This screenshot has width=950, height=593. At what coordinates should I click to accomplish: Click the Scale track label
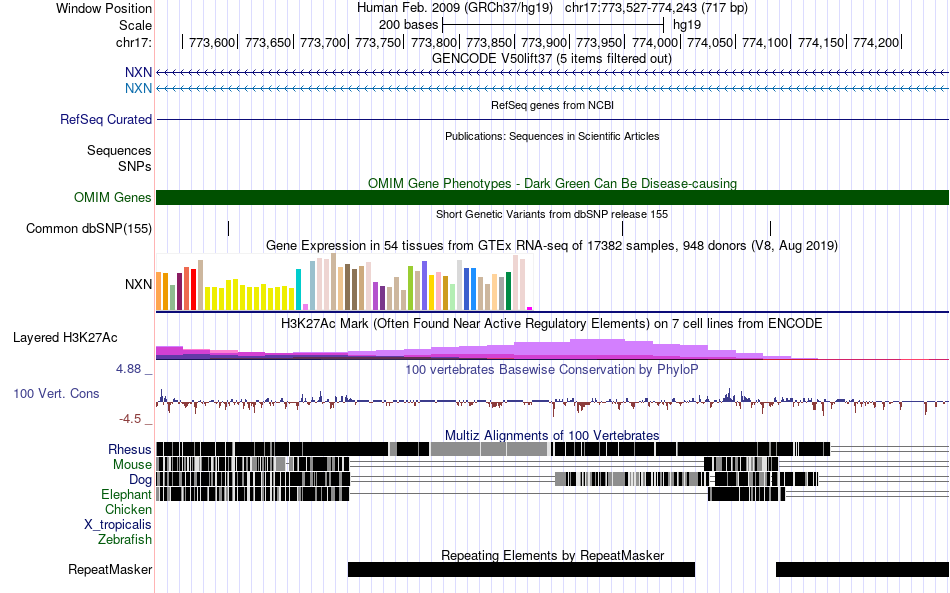pyautogui.click(x=135, y=25)
